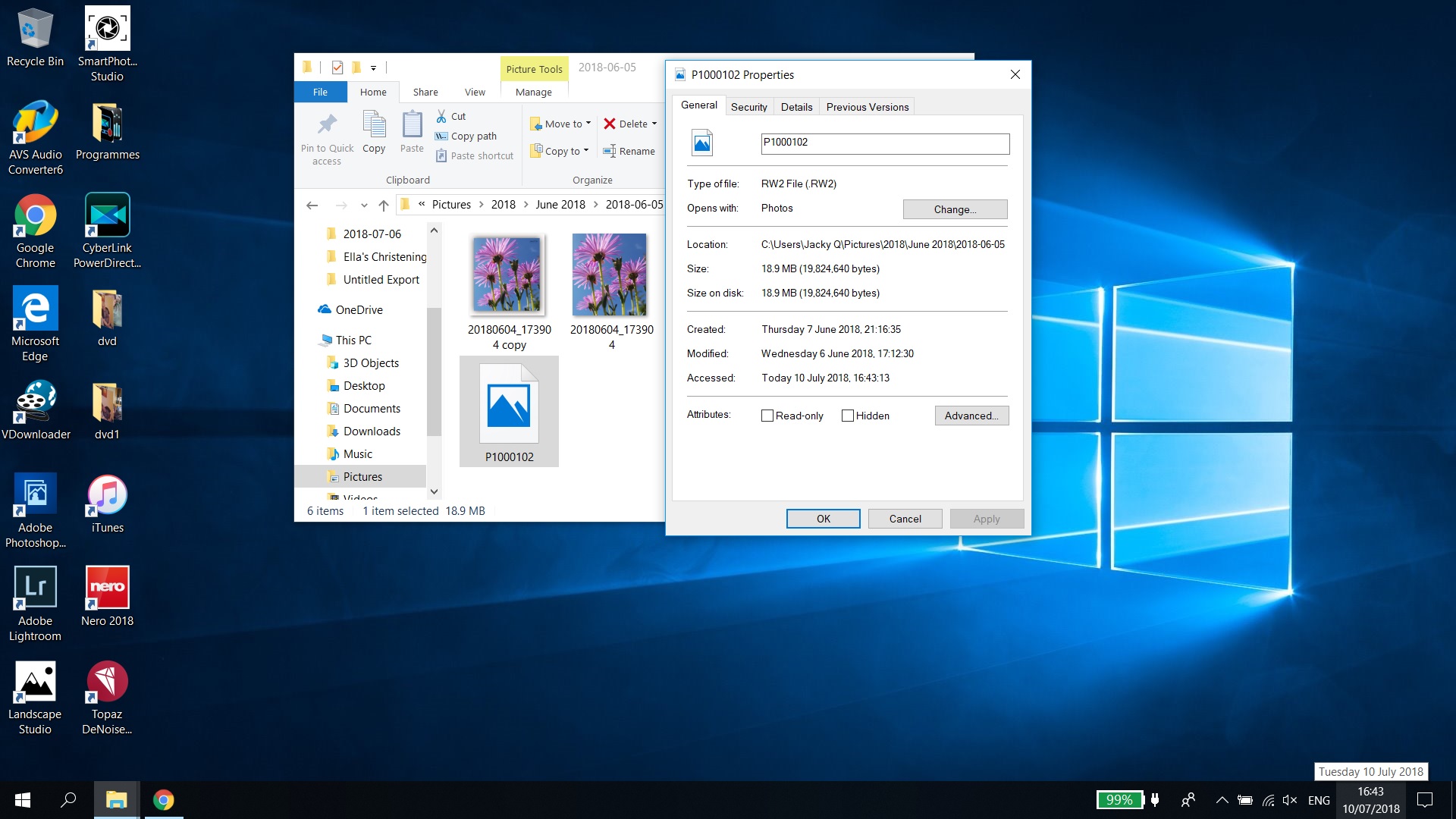
Task: Scroll down the navigation pane
Action: [x=434, y=491]
